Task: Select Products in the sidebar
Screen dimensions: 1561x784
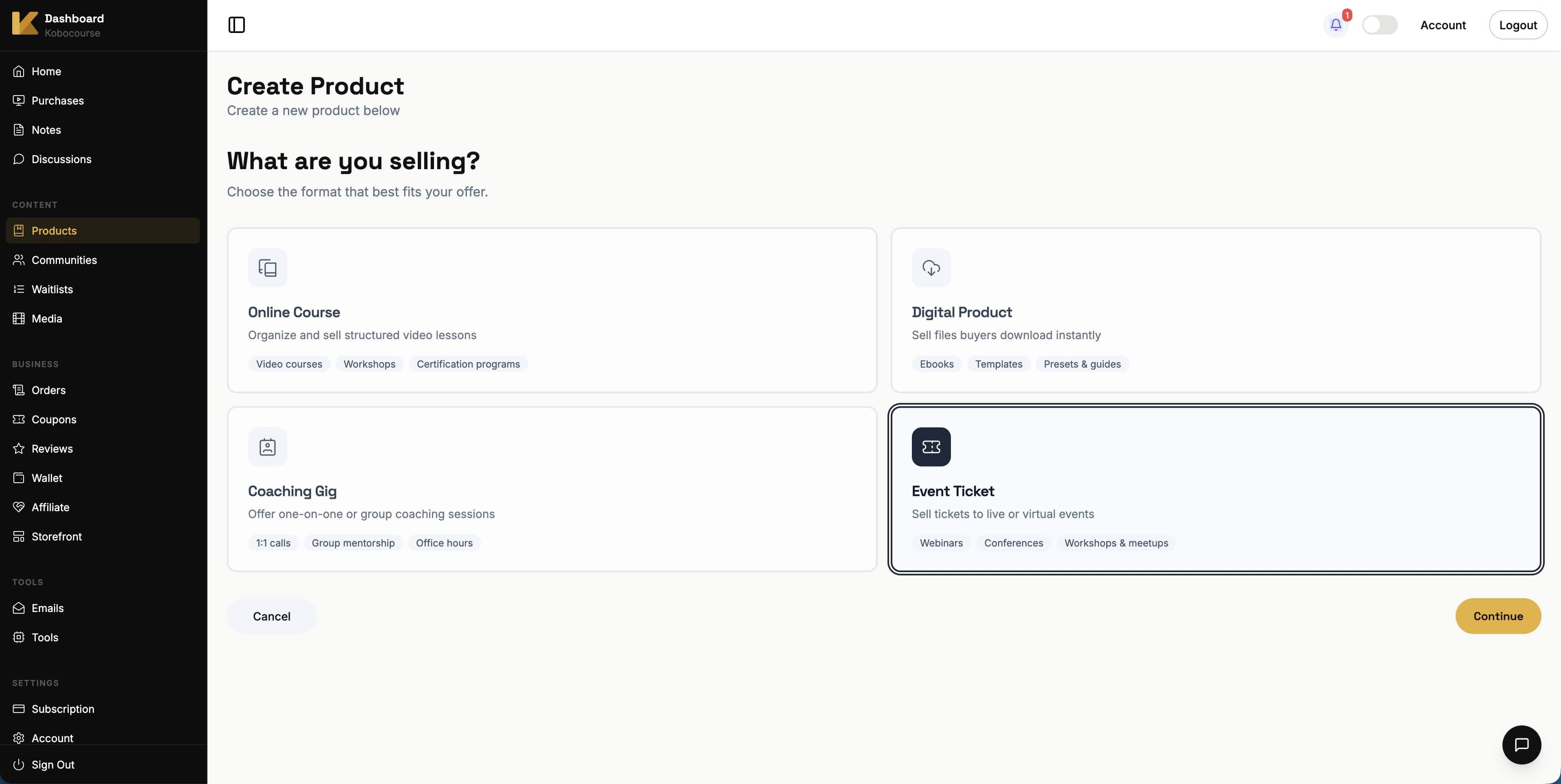Action: (102, 231)
